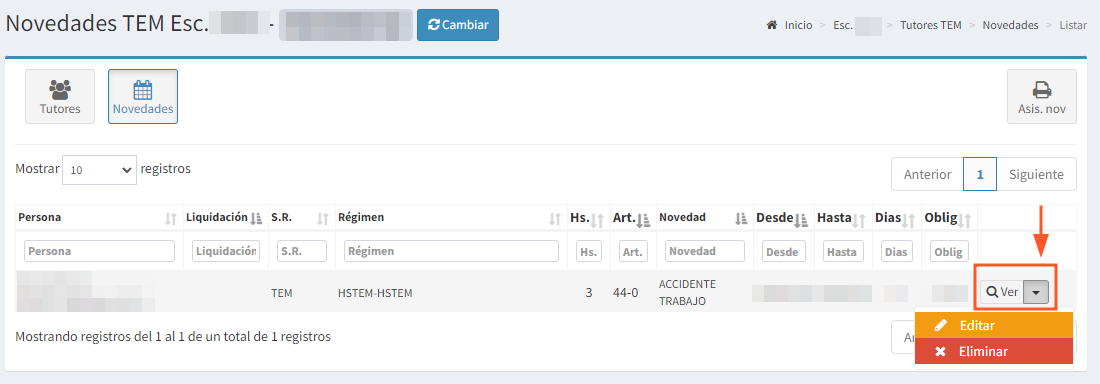Sort table by Desde column
Screen dimensions: 1100x384
783,218
